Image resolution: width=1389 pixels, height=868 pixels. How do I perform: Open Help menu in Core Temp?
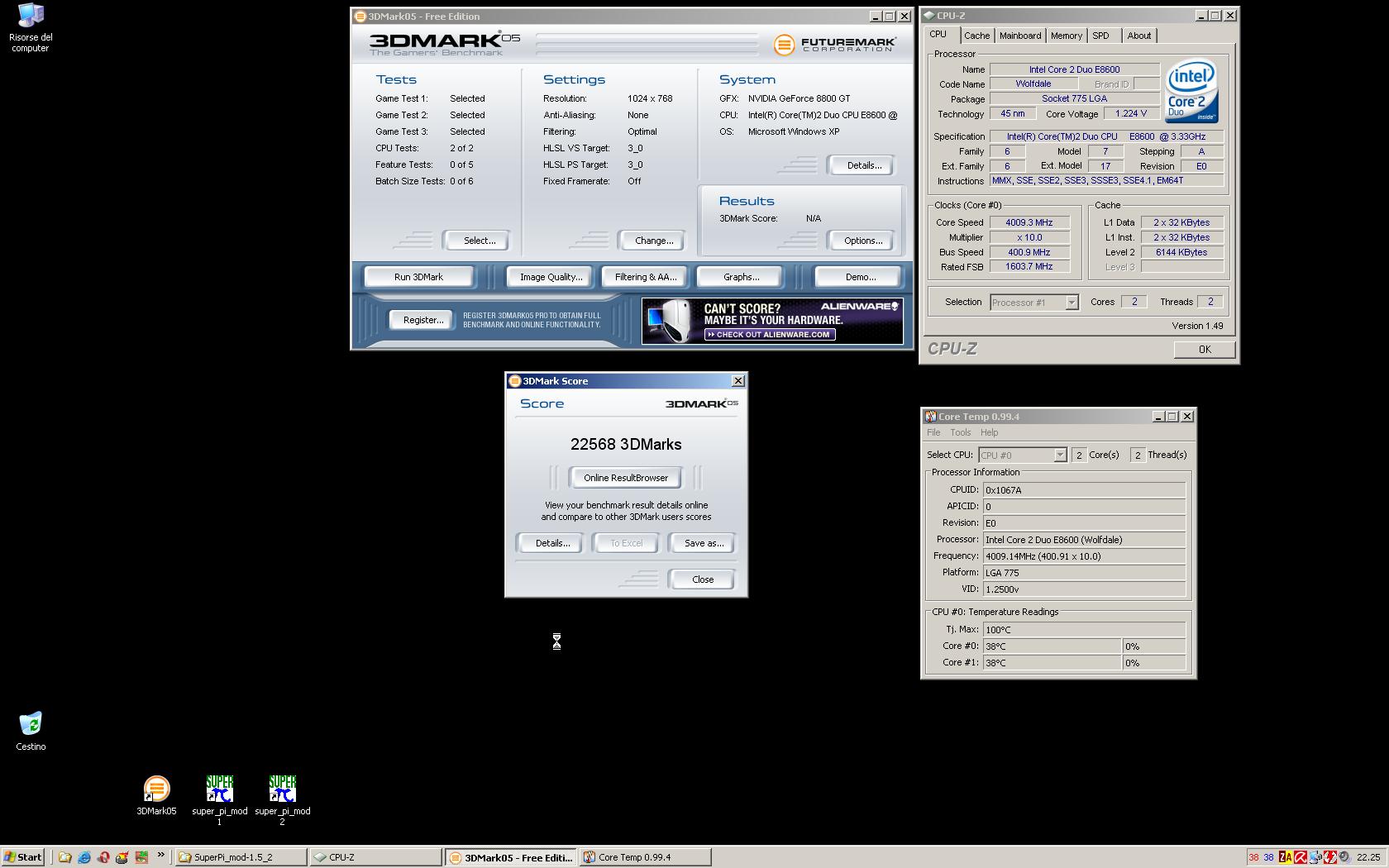[989, 432]
